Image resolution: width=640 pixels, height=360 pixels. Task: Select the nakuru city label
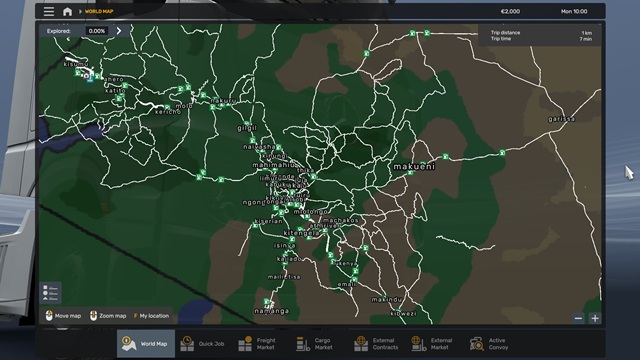coord(223,100)
